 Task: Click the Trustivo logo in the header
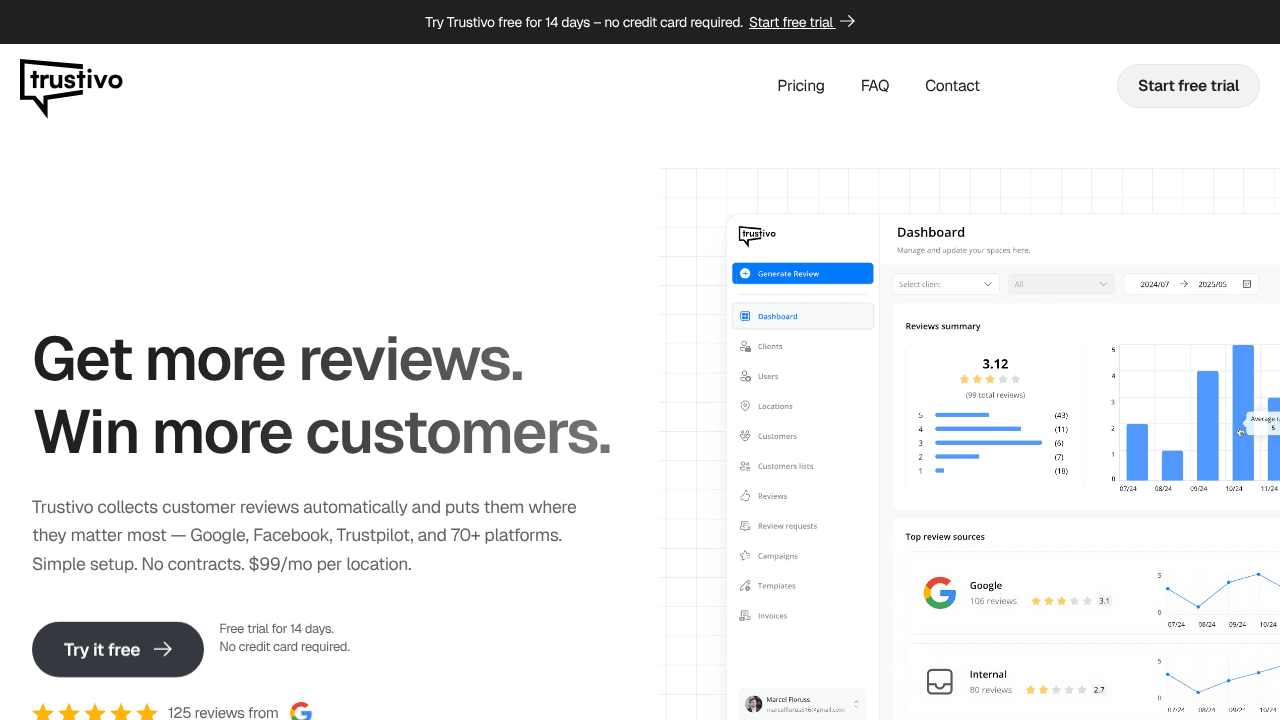click(71, 88)
